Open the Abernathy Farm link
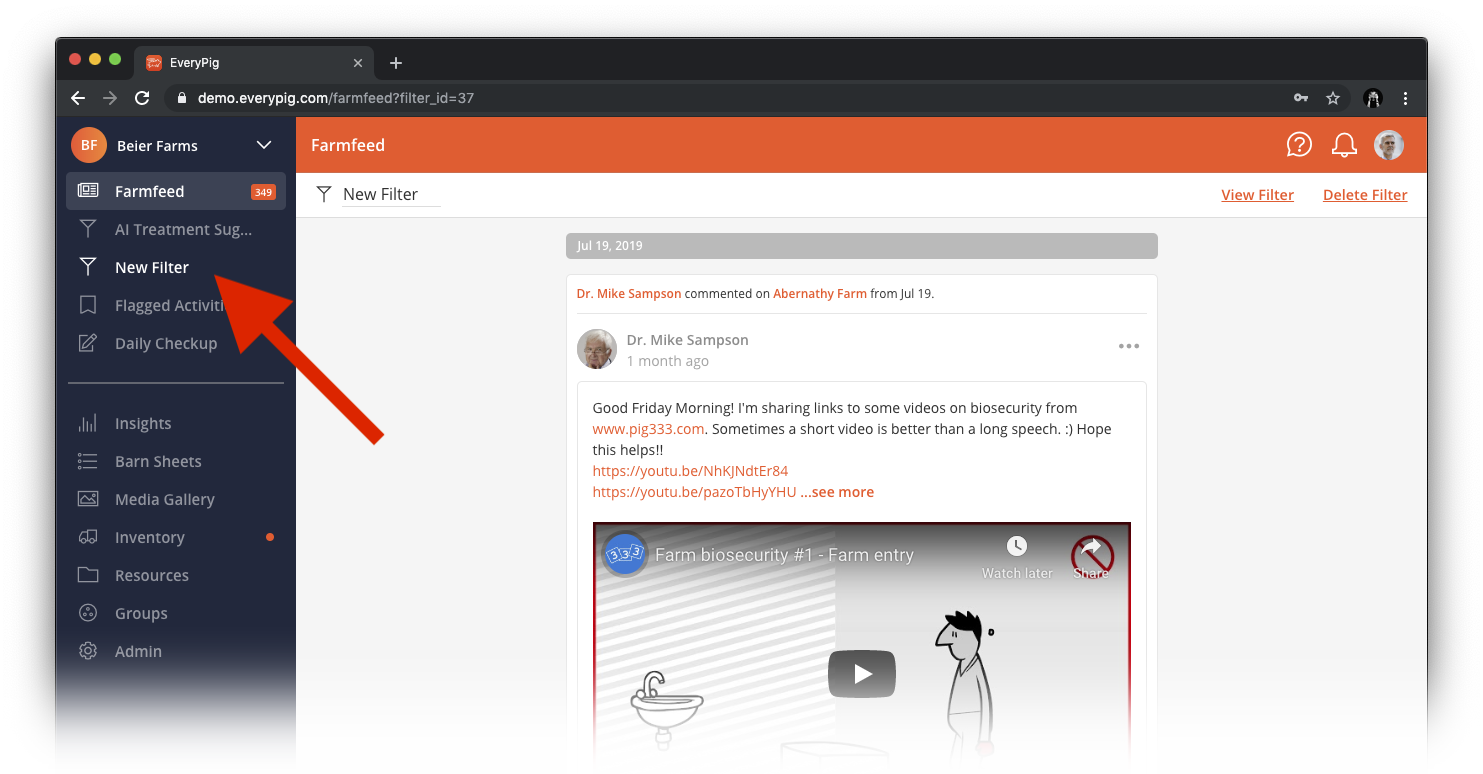 tap(820, 294)
